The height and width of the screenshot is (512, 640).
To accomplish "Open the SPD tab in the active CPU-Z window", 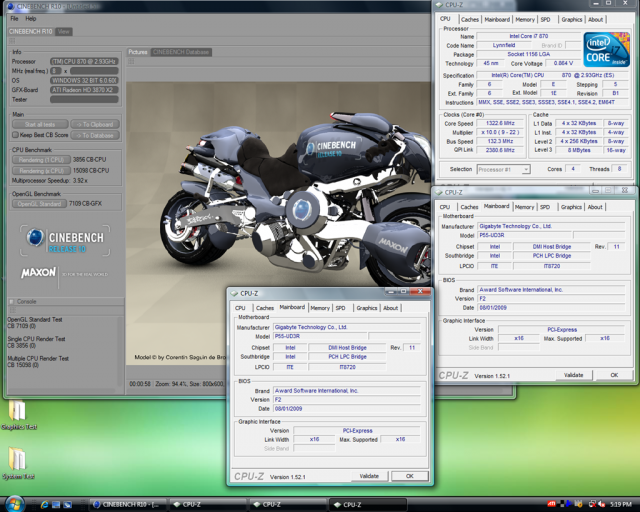I will point(340,308).
